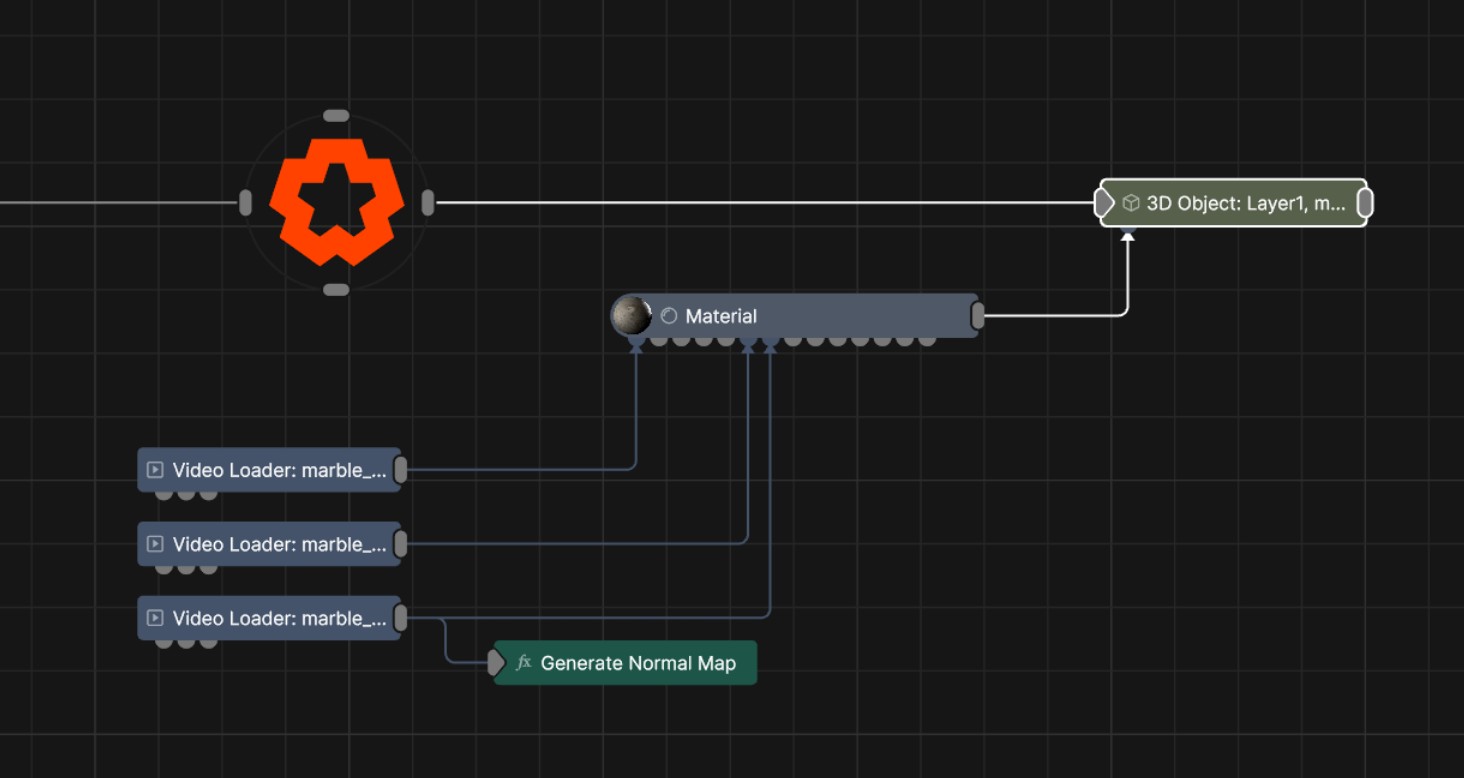The width and height of the screenshot is (1464, 778).
Task: Click the circle icon beside Material label
Action: 669,316
